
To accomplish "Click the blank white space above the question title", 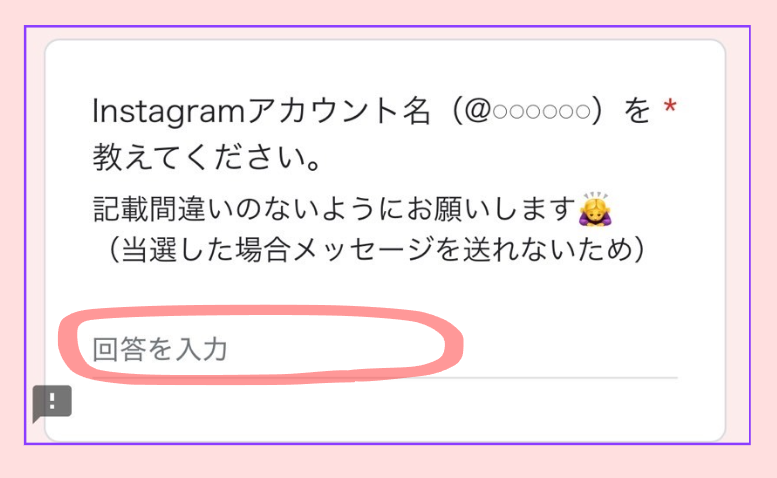I will (x=385, y=67).
